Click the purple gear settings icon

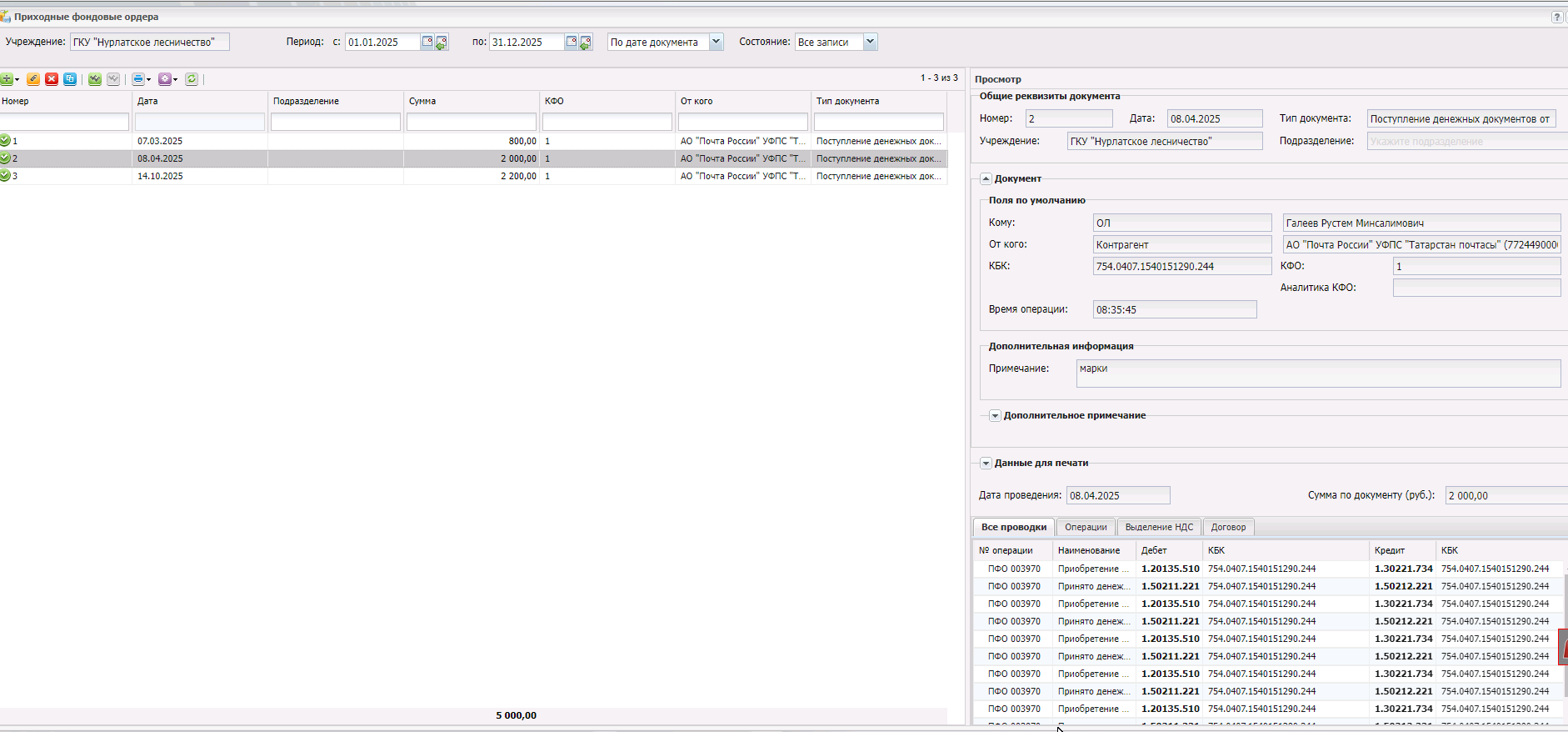pos(165,79)
